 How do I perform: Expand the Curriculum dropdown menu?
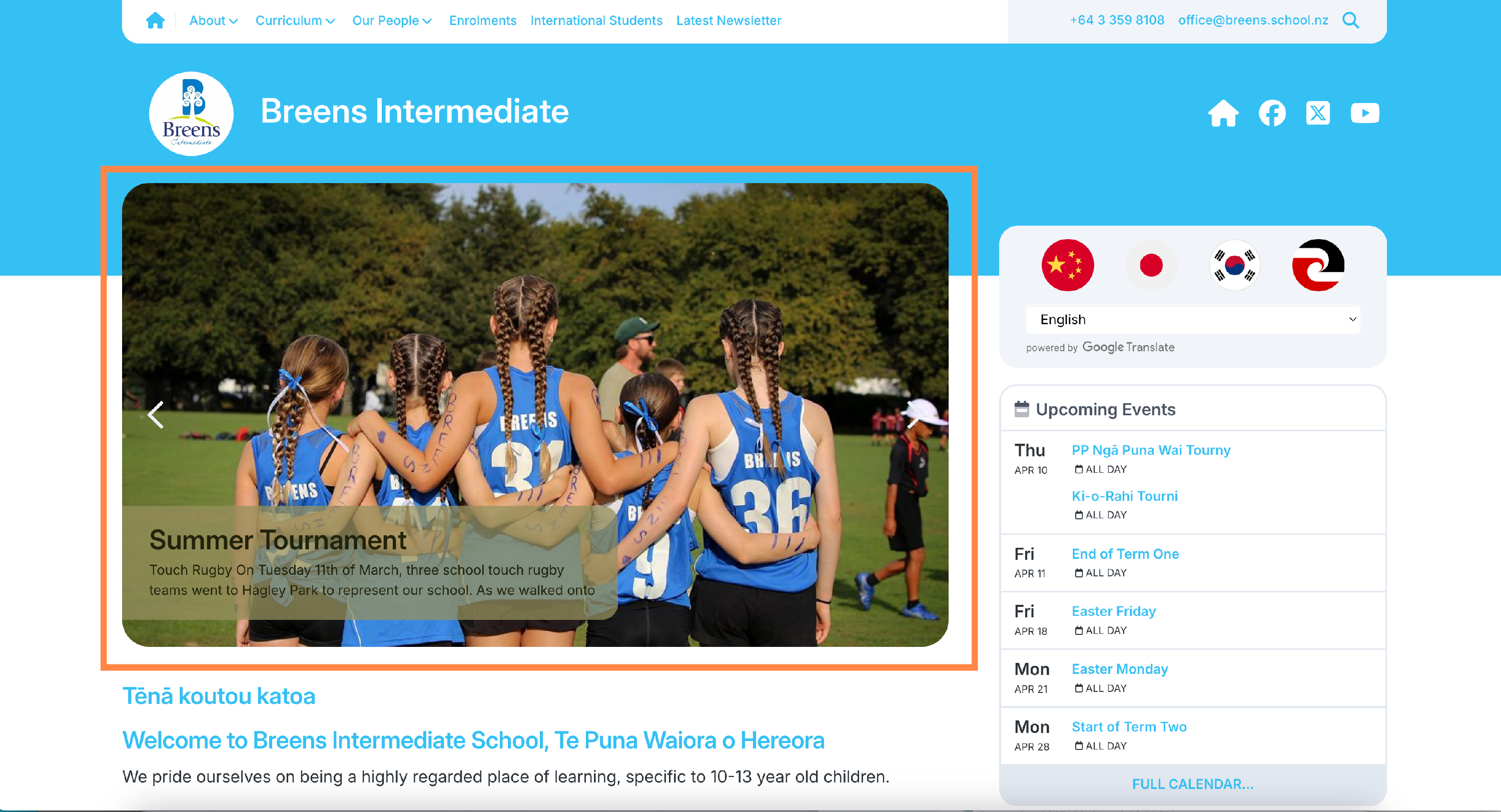[295, 21]
